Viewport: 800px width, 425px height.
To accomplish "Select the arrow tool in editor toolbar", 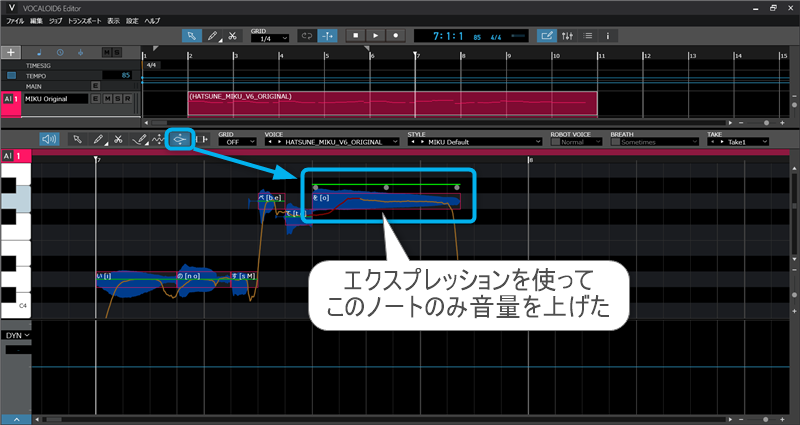I will tap(78, 139).
